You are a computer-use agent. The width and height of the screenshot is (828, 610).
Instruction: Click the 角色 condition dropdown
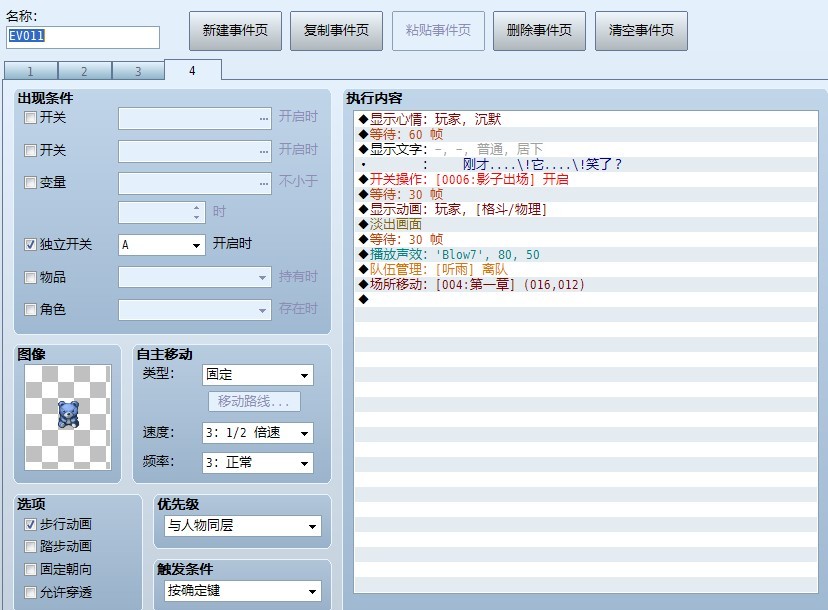[195, 310]
